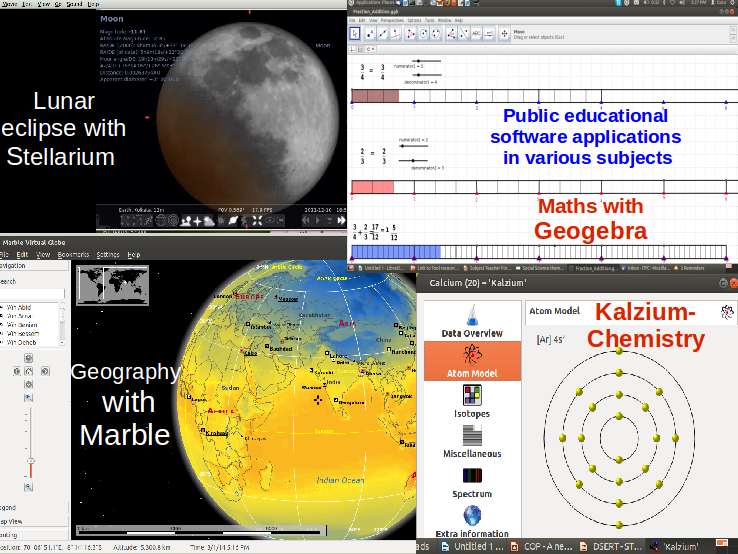Open point capturing dropdown in Geogebra style bar
Screen dimensions: 738x554
(370, 49)
